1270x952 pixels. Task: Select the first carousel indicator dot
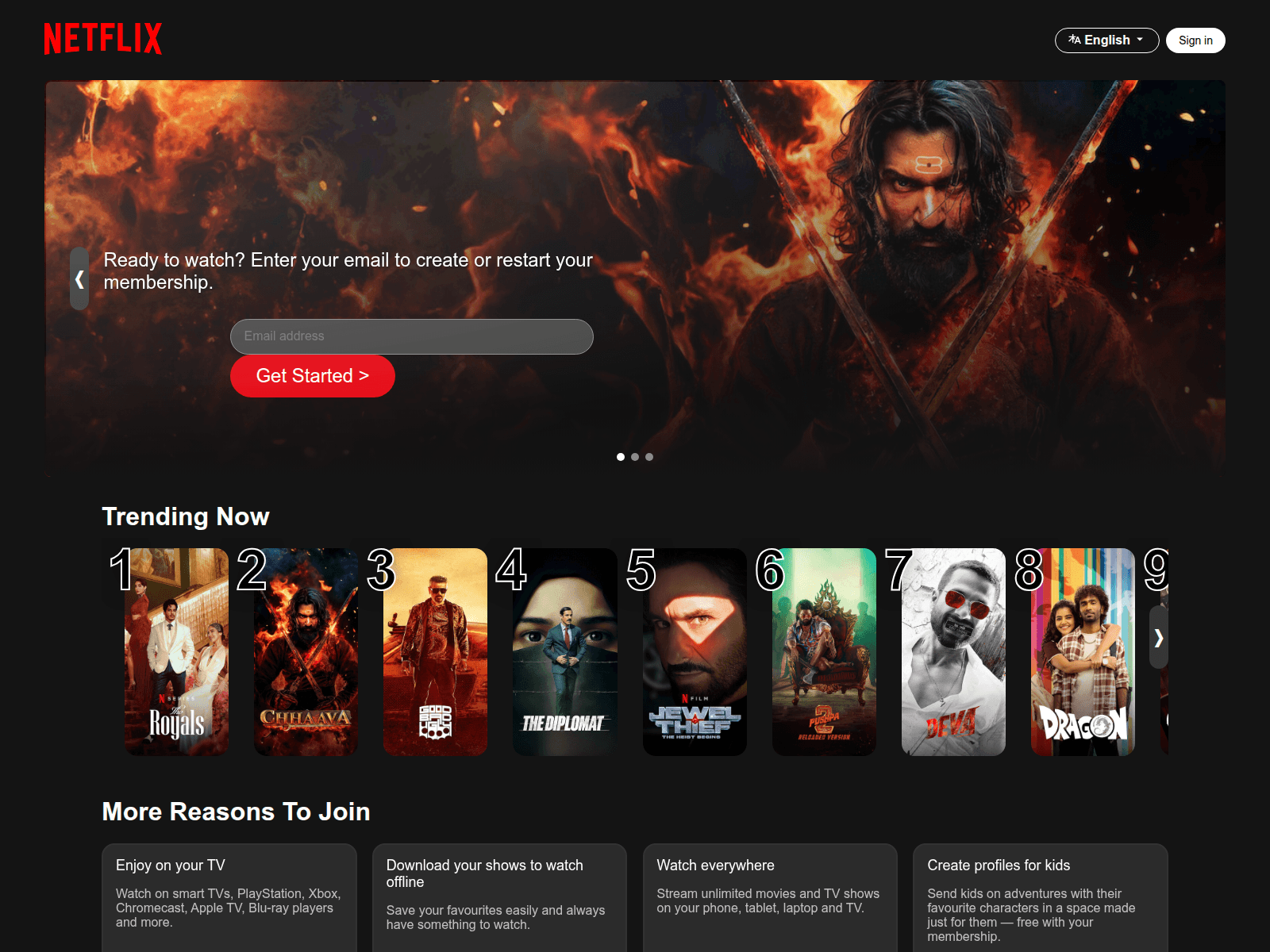pyautogui.click(x=621, y=457)
